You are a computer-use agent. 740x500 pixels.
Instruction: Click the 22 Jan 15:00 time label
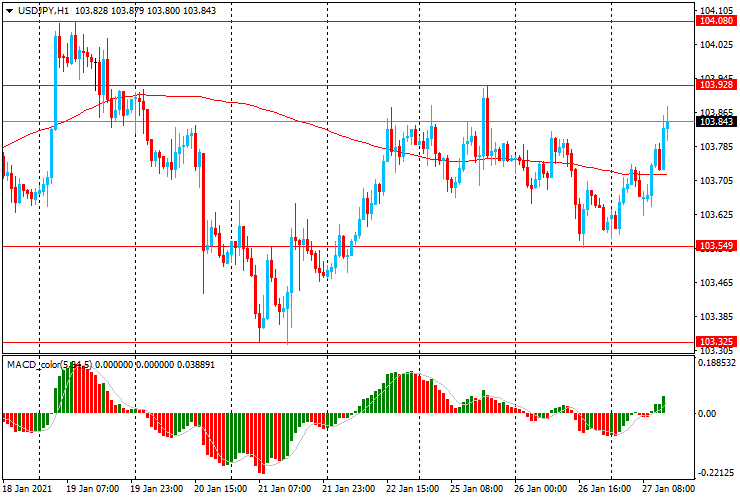(414, 489)
